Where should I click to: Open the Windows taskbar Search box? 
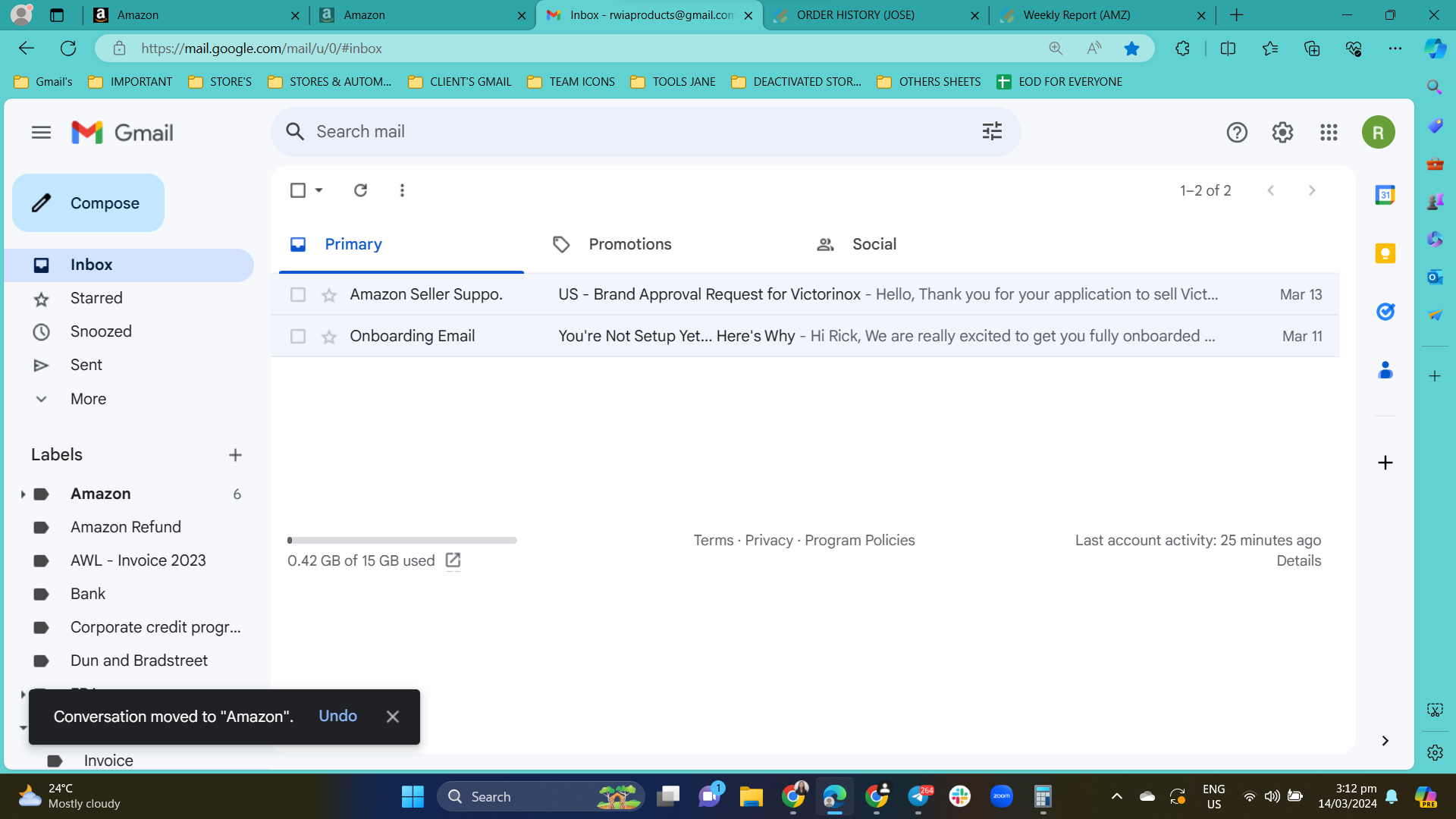(541, 796)
